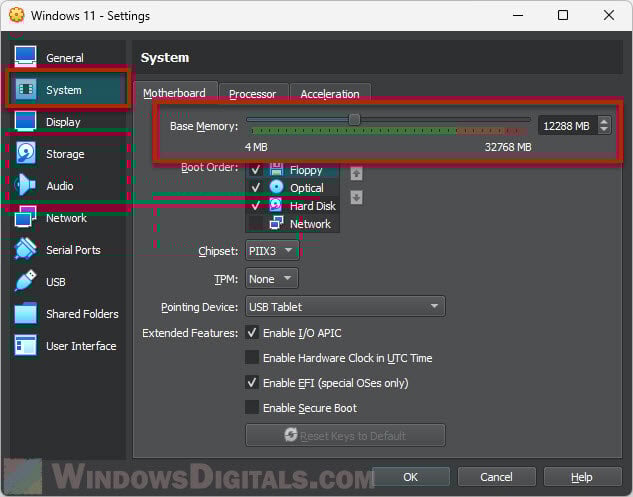Uncheck Optical in boot order

pyautogui.click(x=256, y=188)
